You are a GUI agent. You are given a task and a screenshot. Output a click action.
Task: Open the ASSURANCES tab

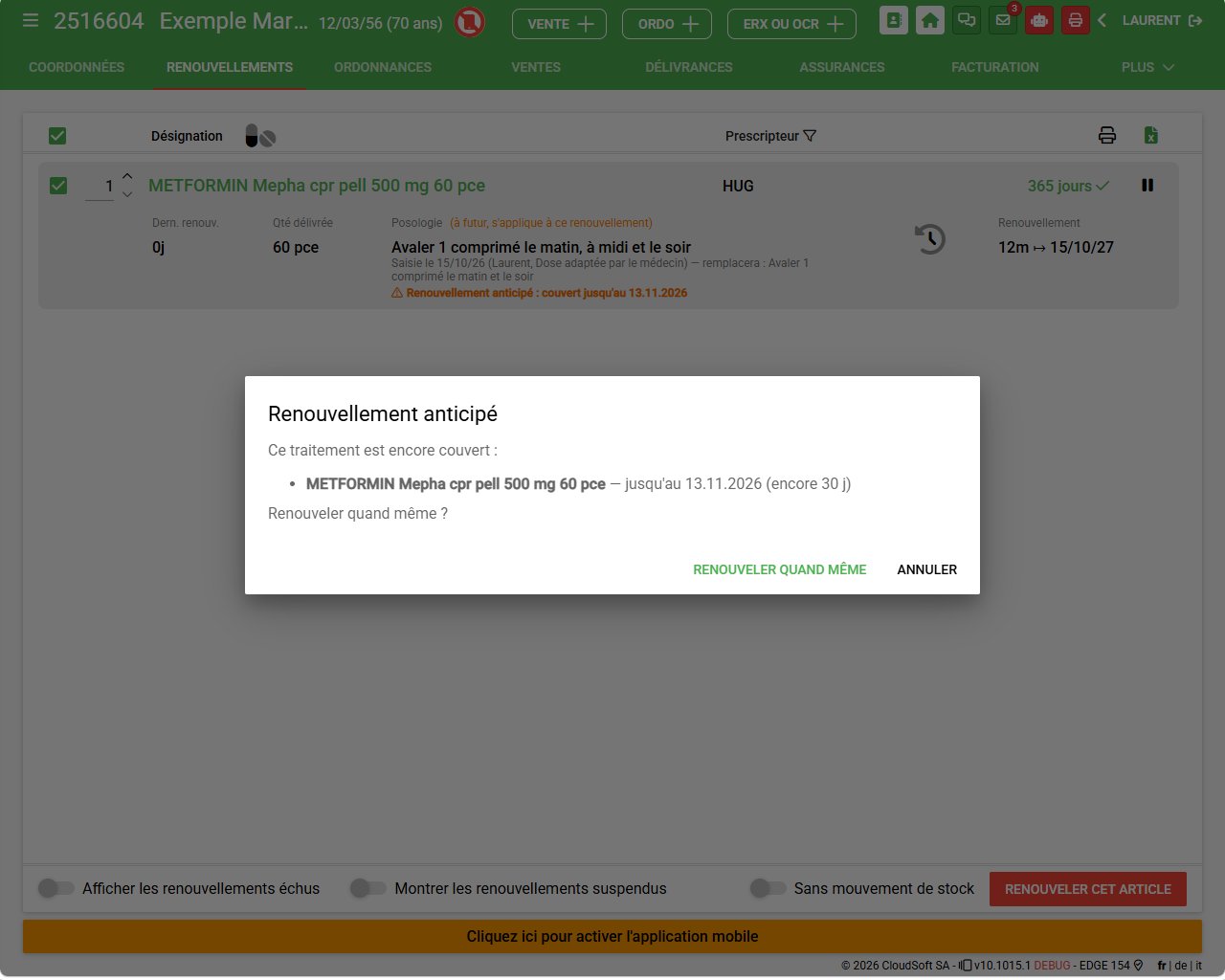point(842,67)
